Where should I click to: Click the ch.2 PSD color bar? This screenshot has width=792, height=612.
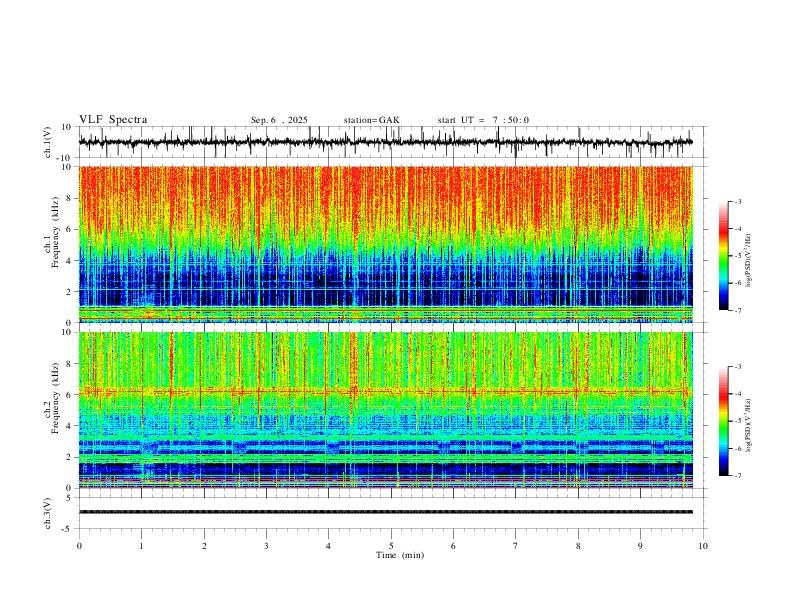coord(724,421)
